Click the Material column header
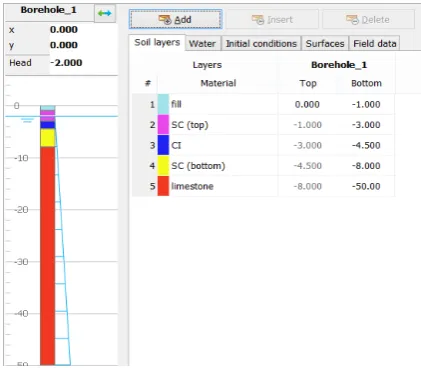This screenshot has width=421, height=368. (218, 83)
